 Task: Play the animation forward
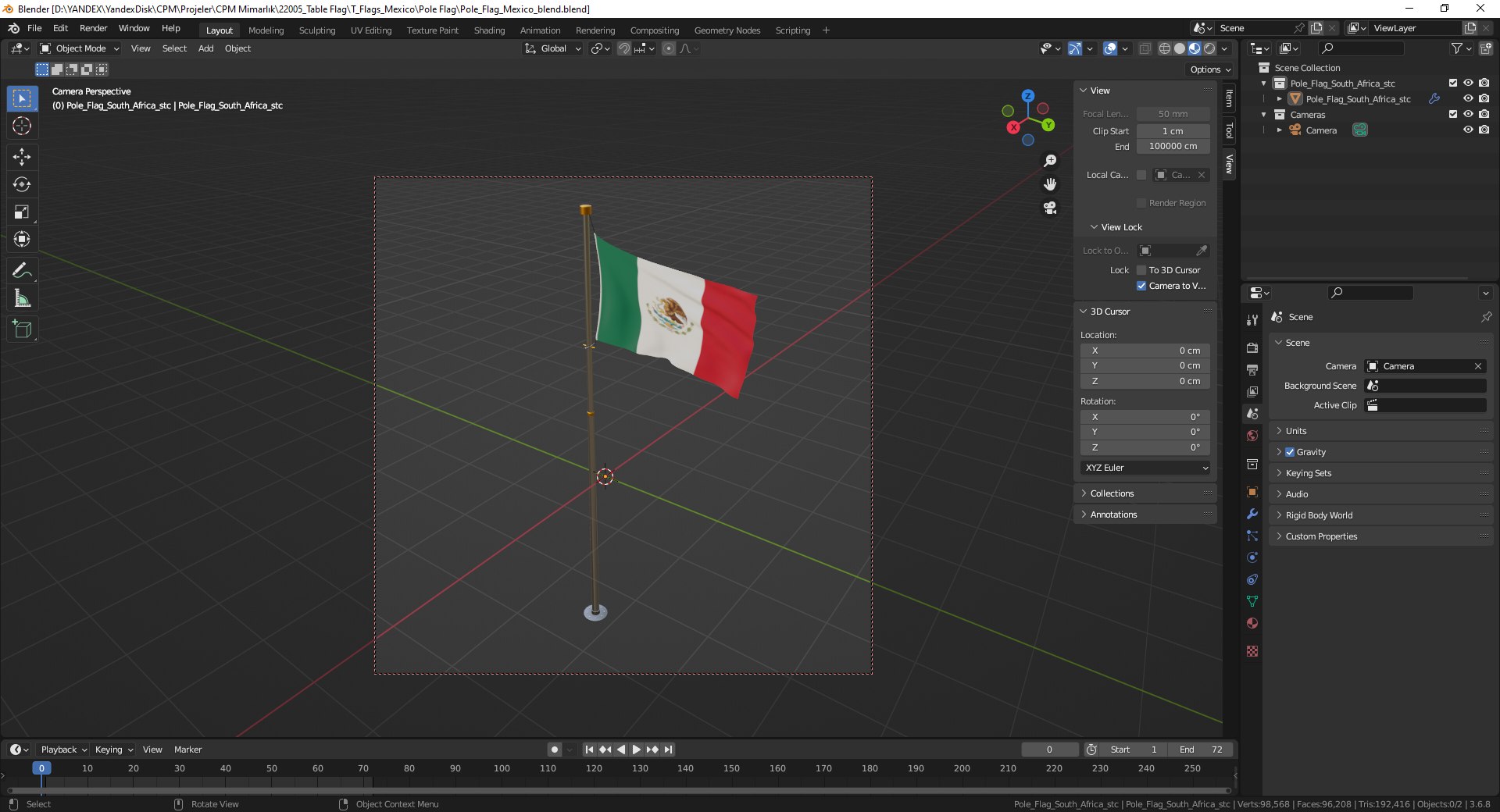click(x=637, y=750)
